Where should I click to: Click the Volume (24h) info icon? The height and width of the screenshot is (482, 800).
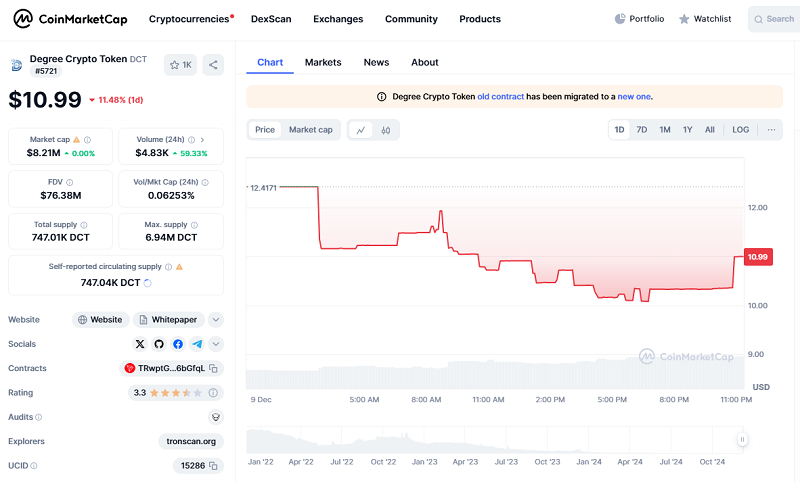(x=191, y=140)
